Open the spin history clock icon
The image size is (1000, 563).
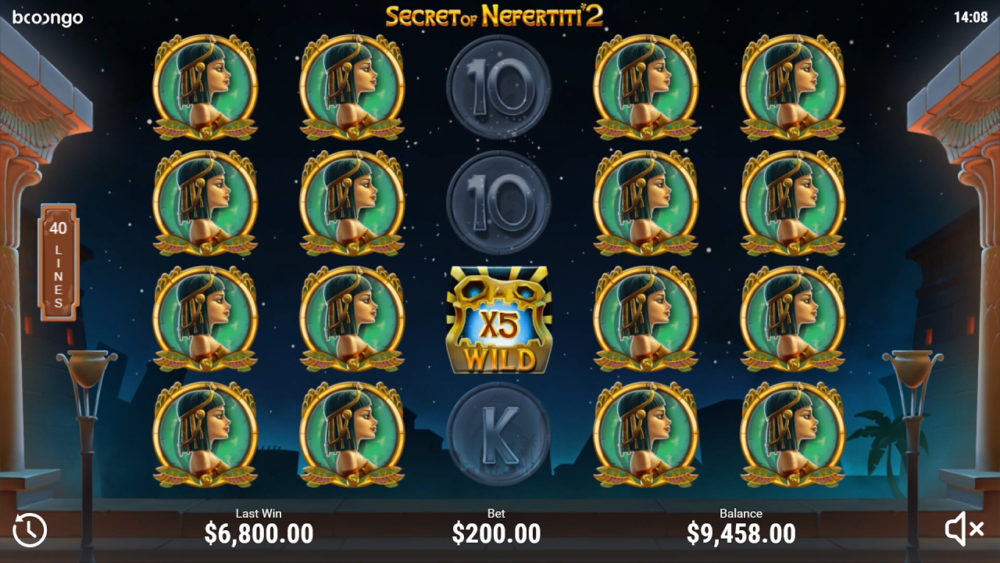30,530
